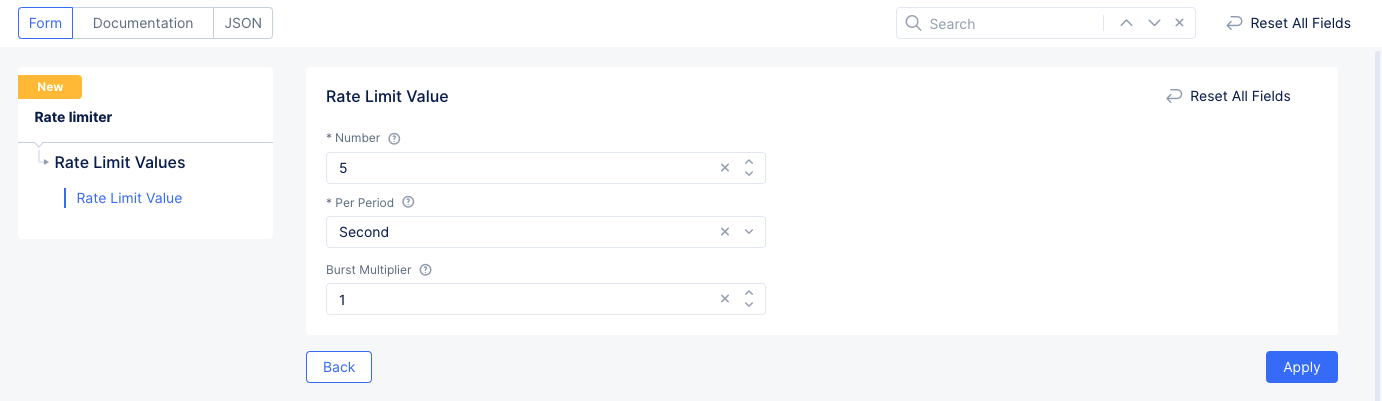Click the help icon beside Per Period
The width and height of the screenshot is (1382, 401).
(408, 202)
